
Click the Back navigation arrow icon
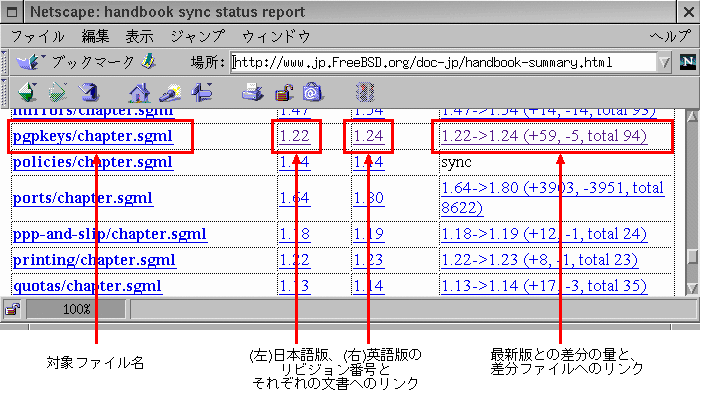(27, 93)
